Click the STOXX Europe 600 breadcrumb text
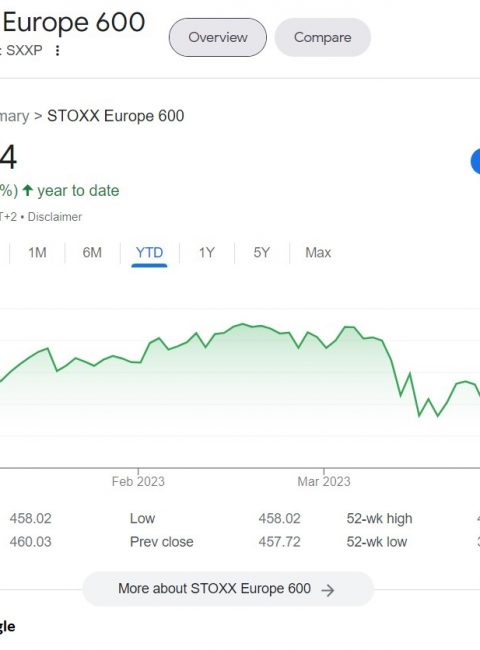Screen dimensions: 480x650 coord(116,116)
